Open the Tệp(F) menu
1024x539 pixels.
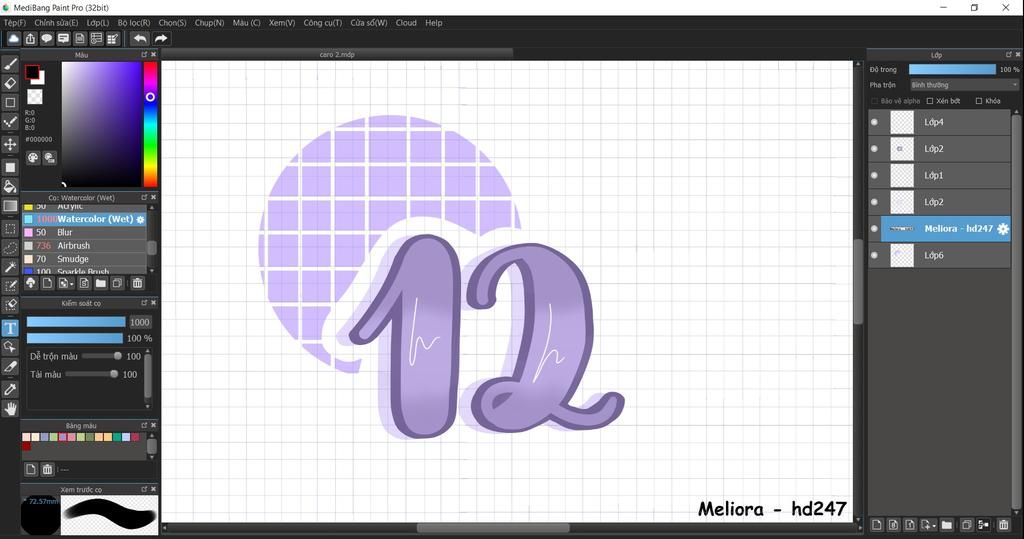pos(15,23)
